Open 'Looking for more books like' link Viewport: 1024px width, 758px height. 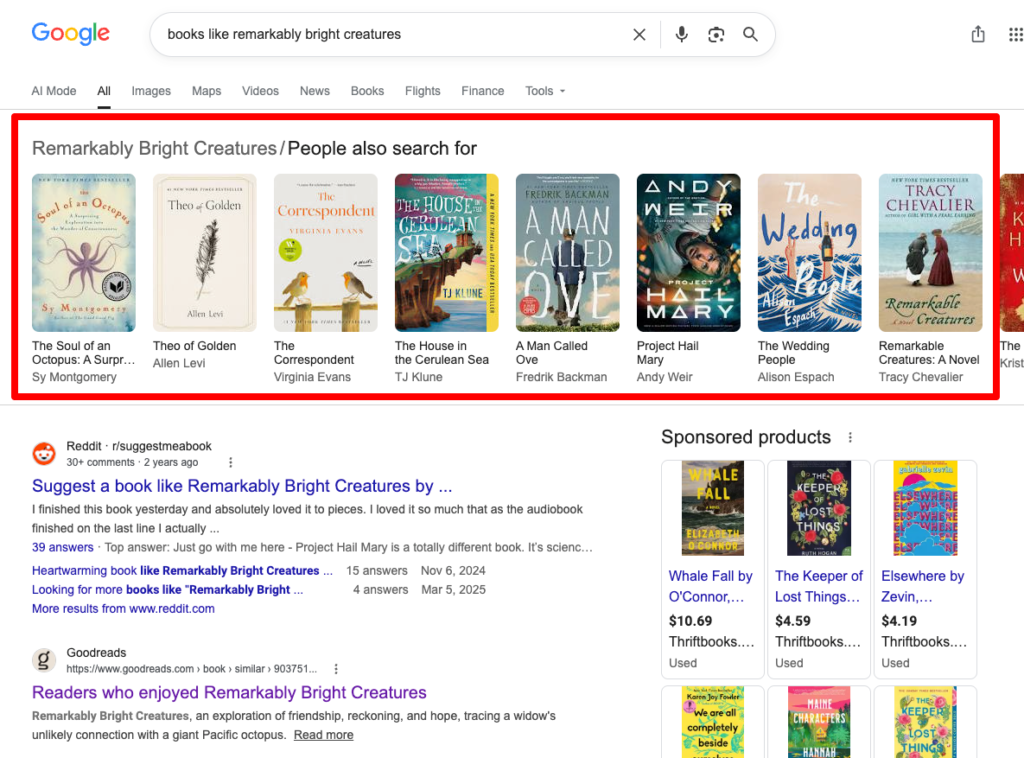pos(167,590)
